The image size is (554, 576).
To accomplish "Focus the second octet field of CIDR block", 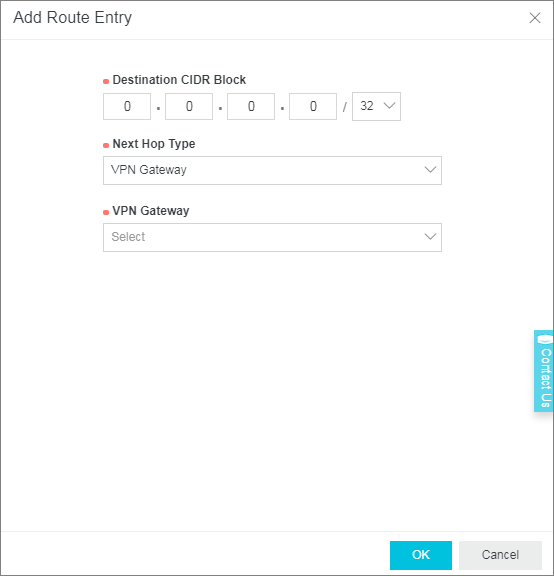I will click(x=189, y=107).
